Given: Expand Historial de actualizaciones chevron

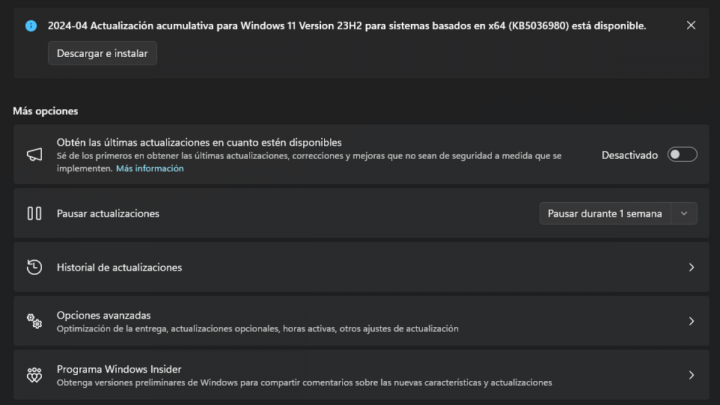Looking at the screenshot, I should coord(692,267).
